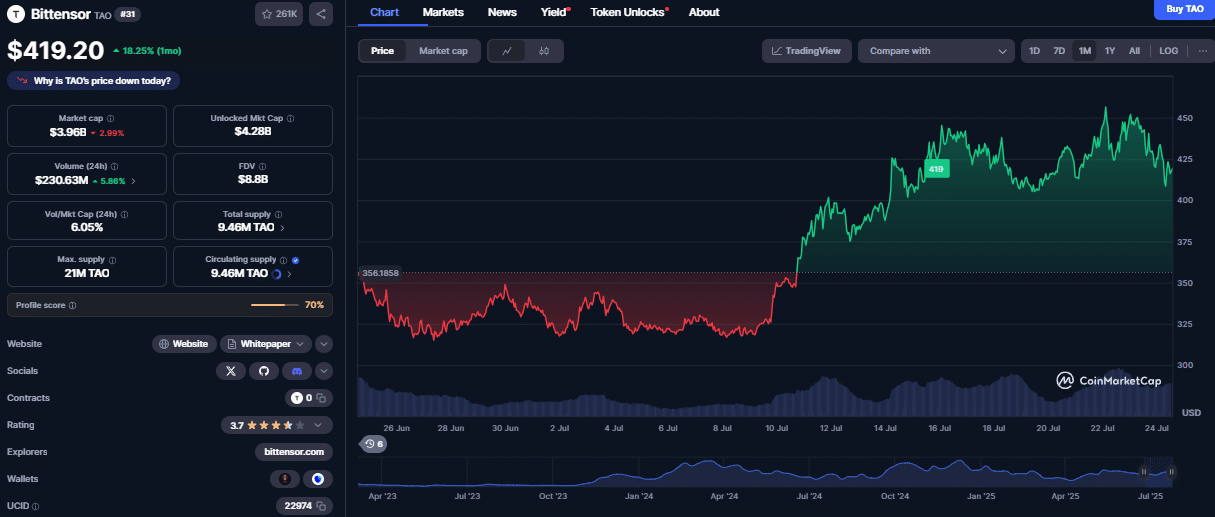
Task: Click the share icon beside the watchlist count
Action: pyautogui.click(x=321, y=14)
